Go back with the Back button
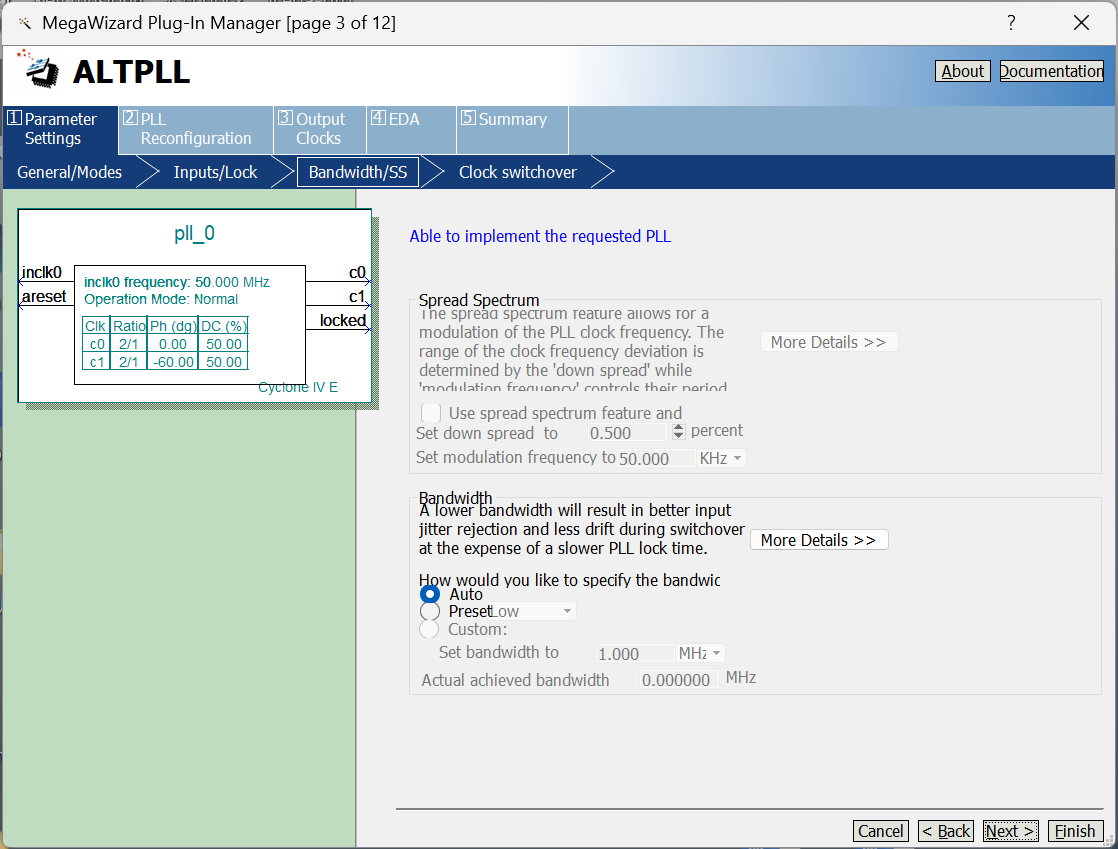The image size is (1118, 849). click(946, 831)
